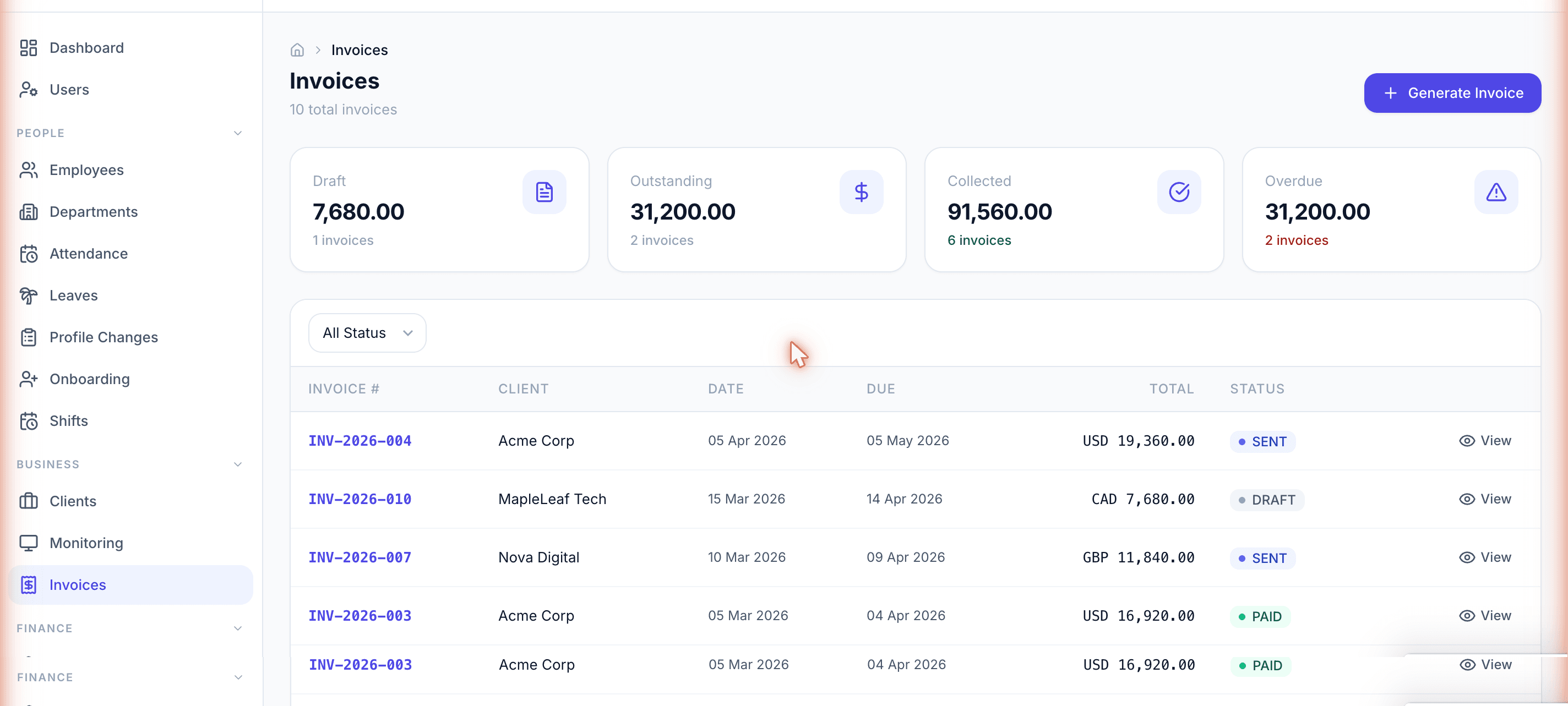Click the Leaves palm tree icon
Screen dimensions: 1568x706
pyautogui.click(x=29, y=295)
